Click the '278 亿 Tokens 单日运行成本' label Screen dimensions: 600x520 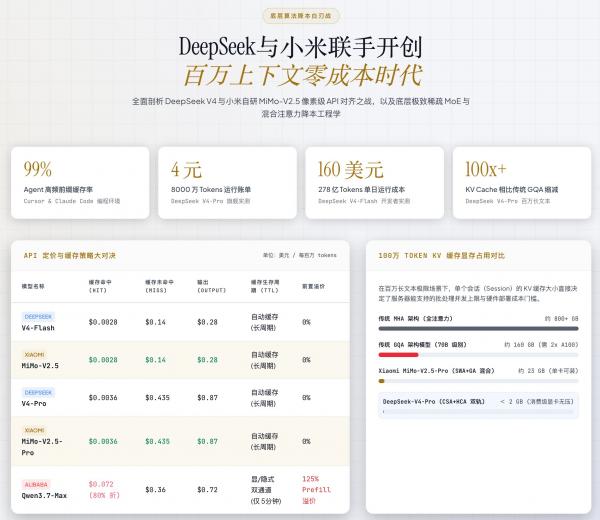(362, 190)
